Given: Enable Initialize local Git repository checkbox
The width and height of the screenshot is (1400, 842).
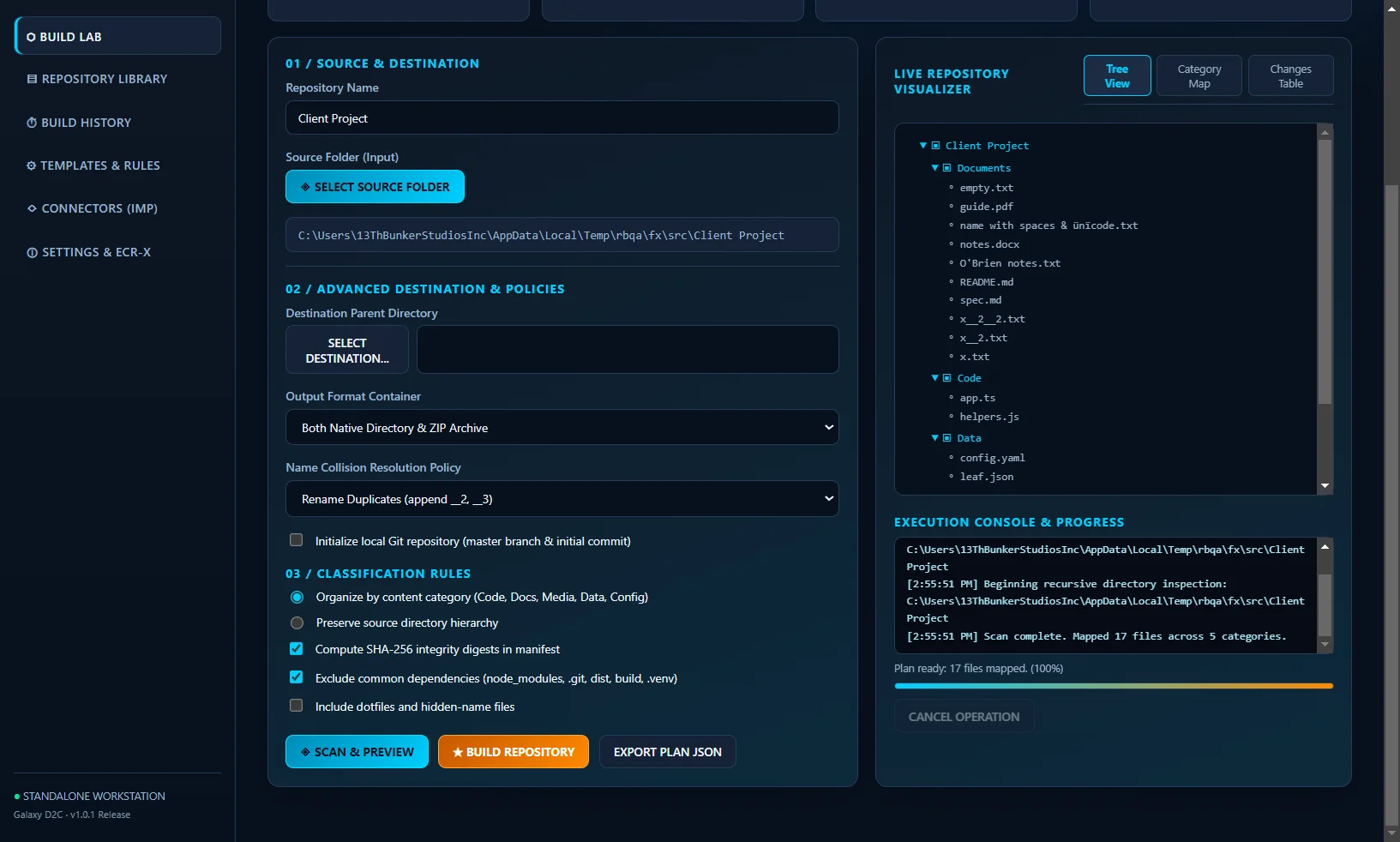Looking at the screenshot, I should 297,540.
